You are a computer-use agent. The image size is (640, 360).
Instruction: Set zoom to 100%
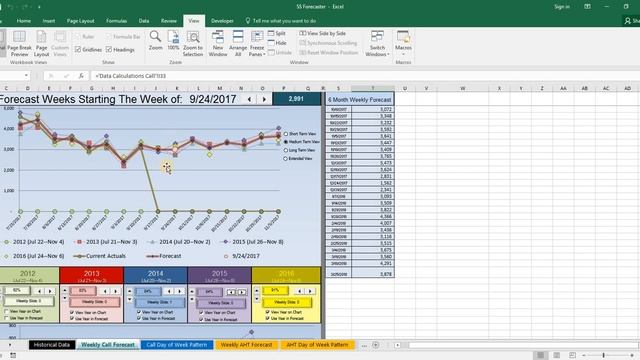click(173, 40)
